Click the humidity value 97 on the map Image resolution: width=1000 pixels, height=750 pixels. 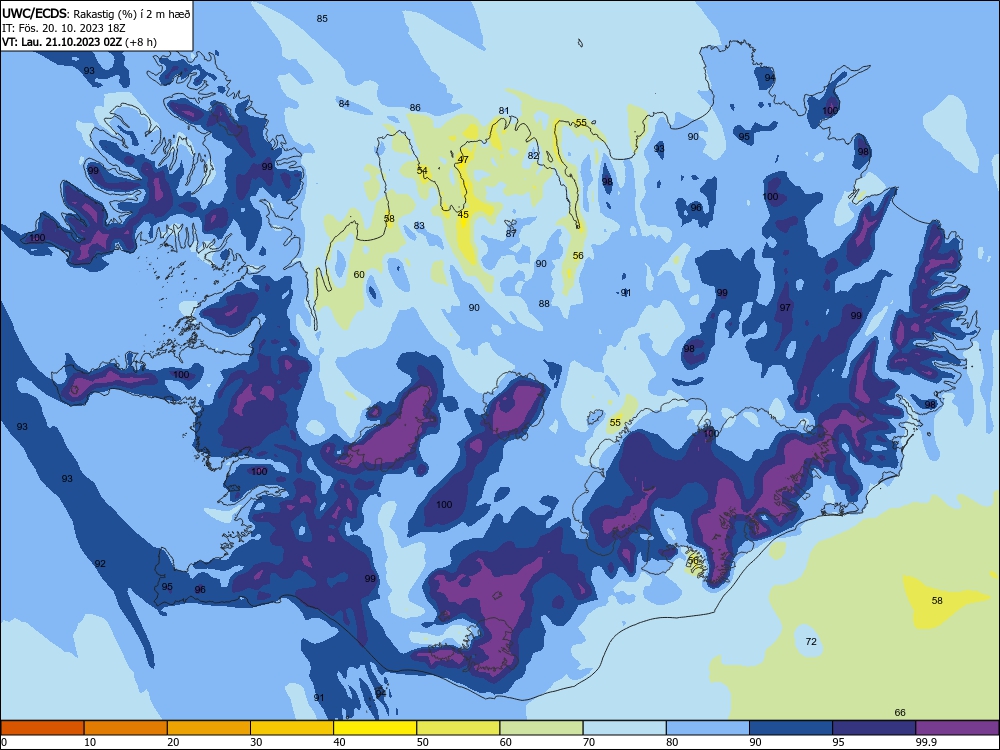[785, 307]
